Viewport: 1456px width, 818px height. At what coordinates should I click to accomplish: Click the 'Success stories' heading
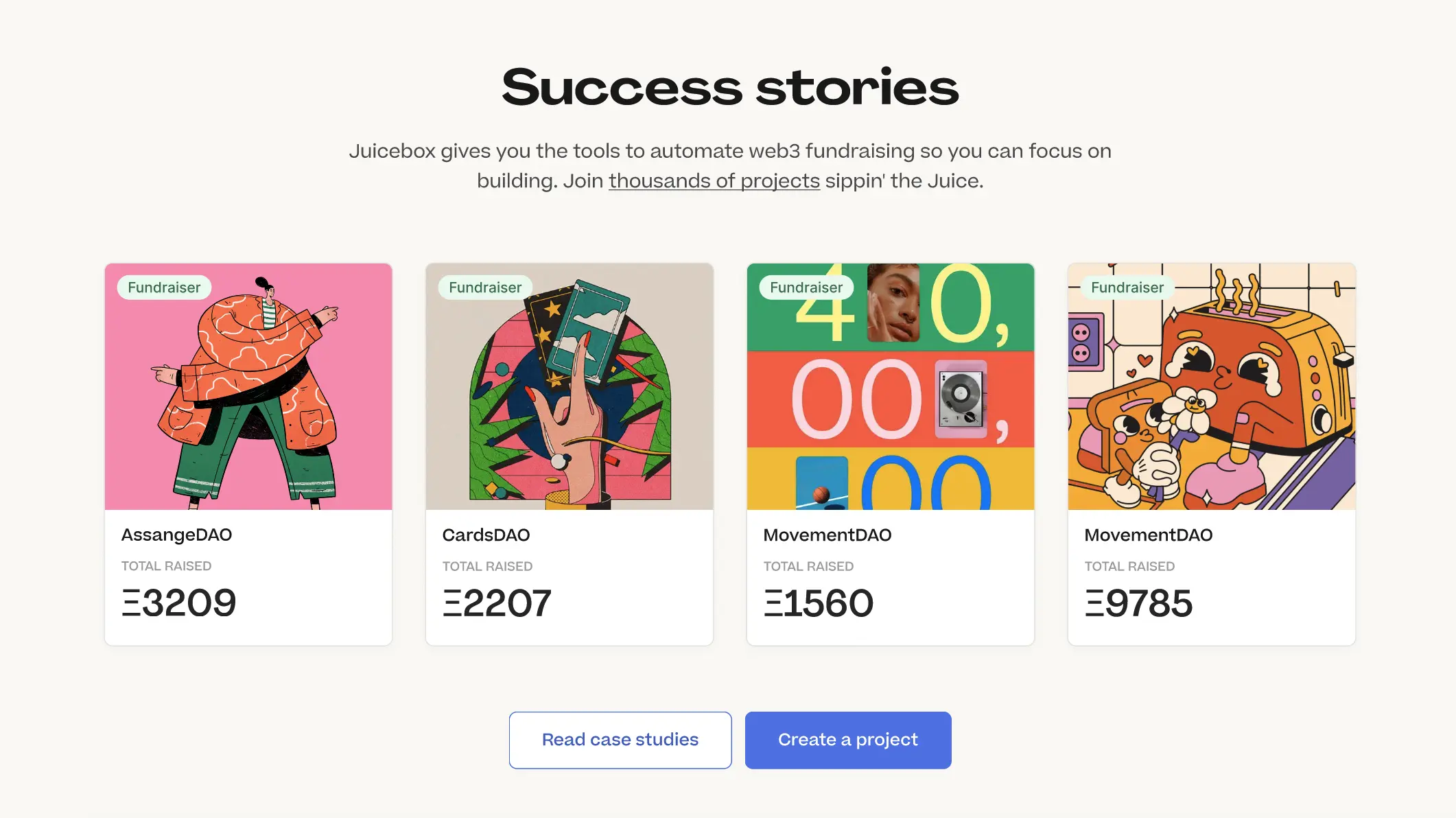coord(729,86)
